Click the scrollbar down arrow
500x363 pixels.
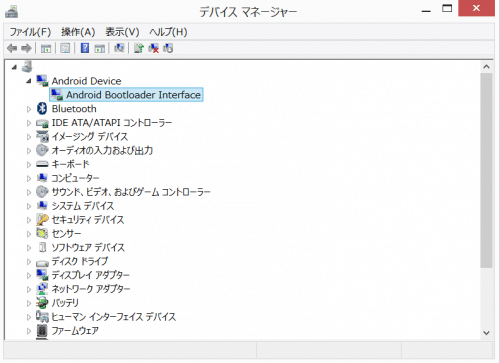tap(486, 333)
